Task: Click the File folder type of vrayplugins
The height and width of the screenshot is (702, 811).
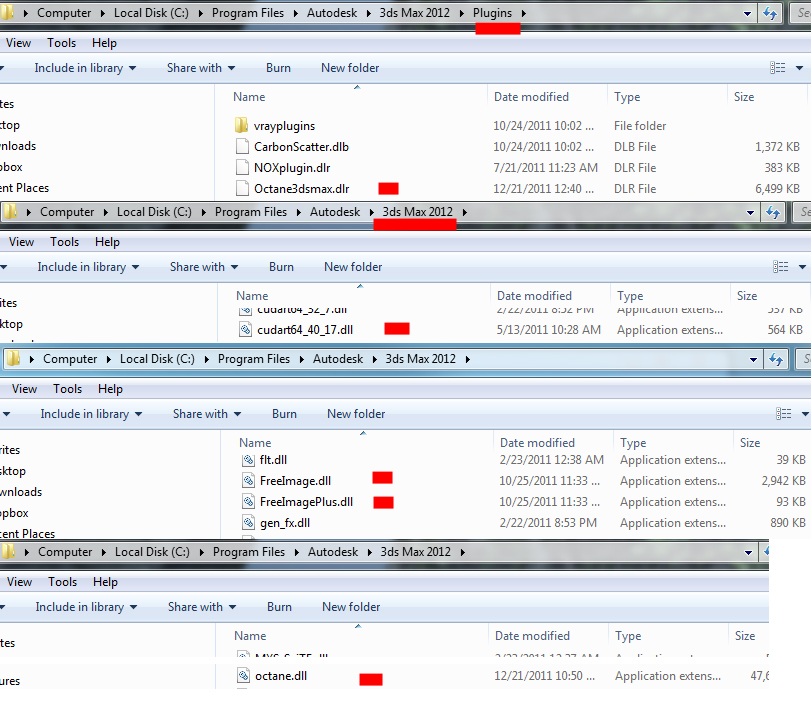Action: tap(640, 126)
